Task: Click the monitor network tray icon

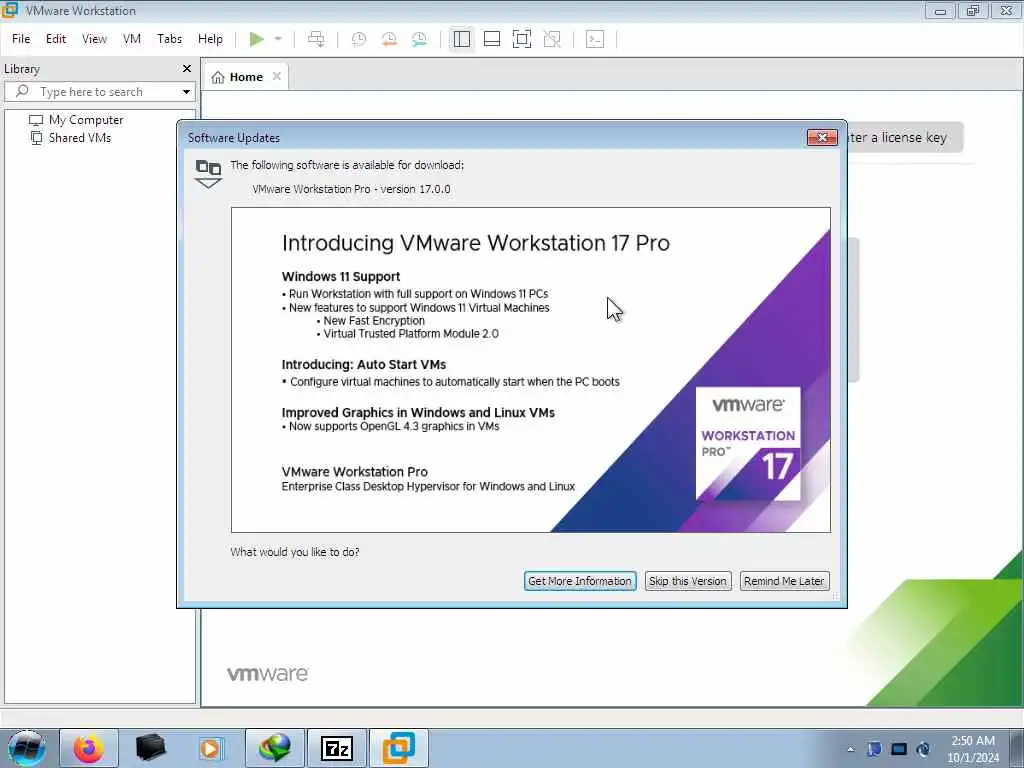Action: [x=899, y=749]
